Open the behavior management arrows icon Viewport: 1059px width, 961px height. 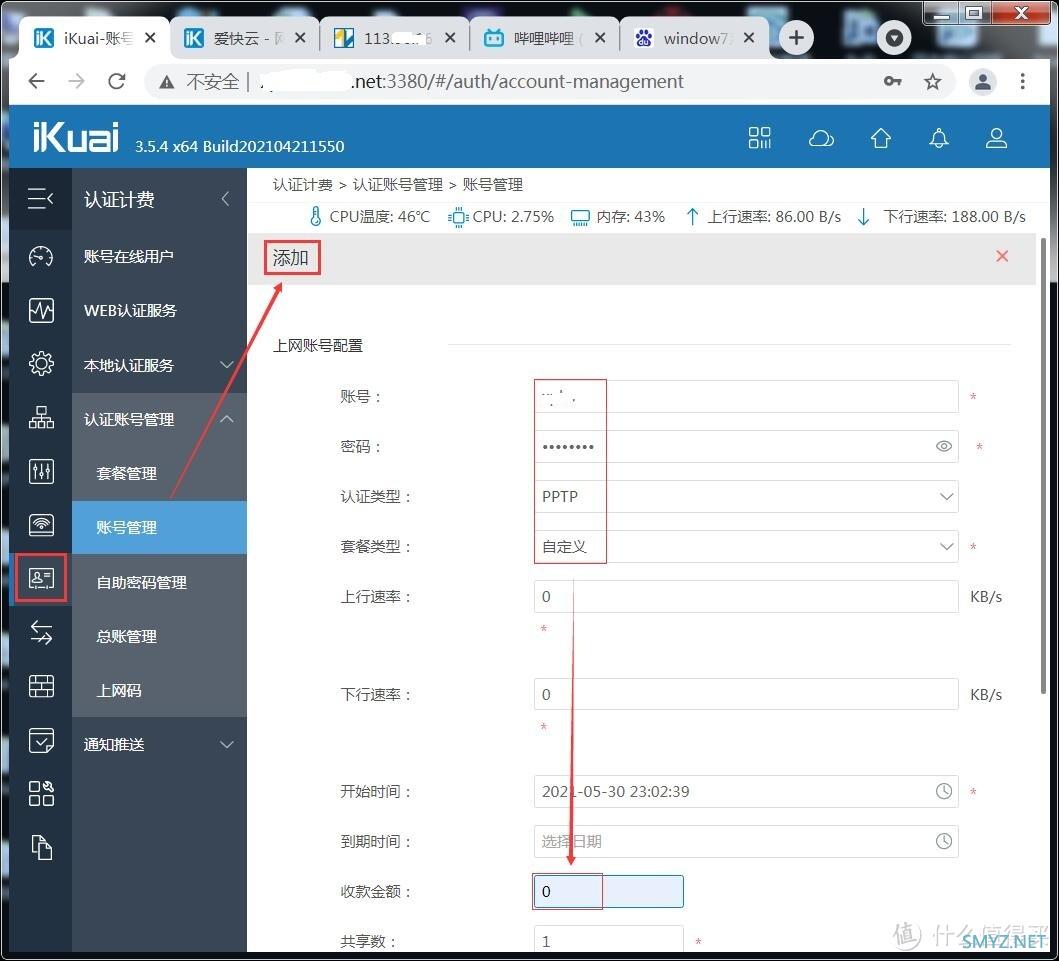pyautogui.click(x=41, y=633)
